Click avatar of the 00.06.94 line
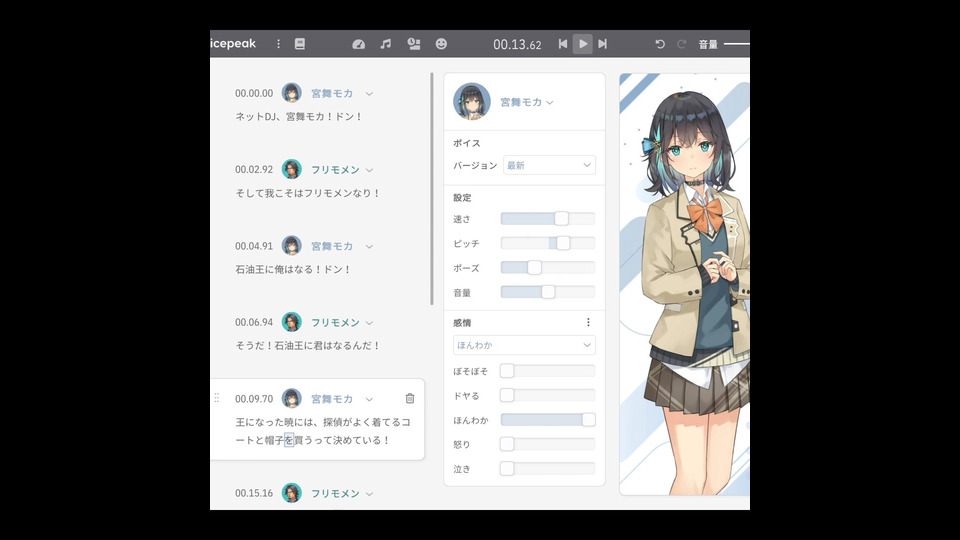Viewport: 960px width, 540px height. pyautogui.click(x=291, y=322)
